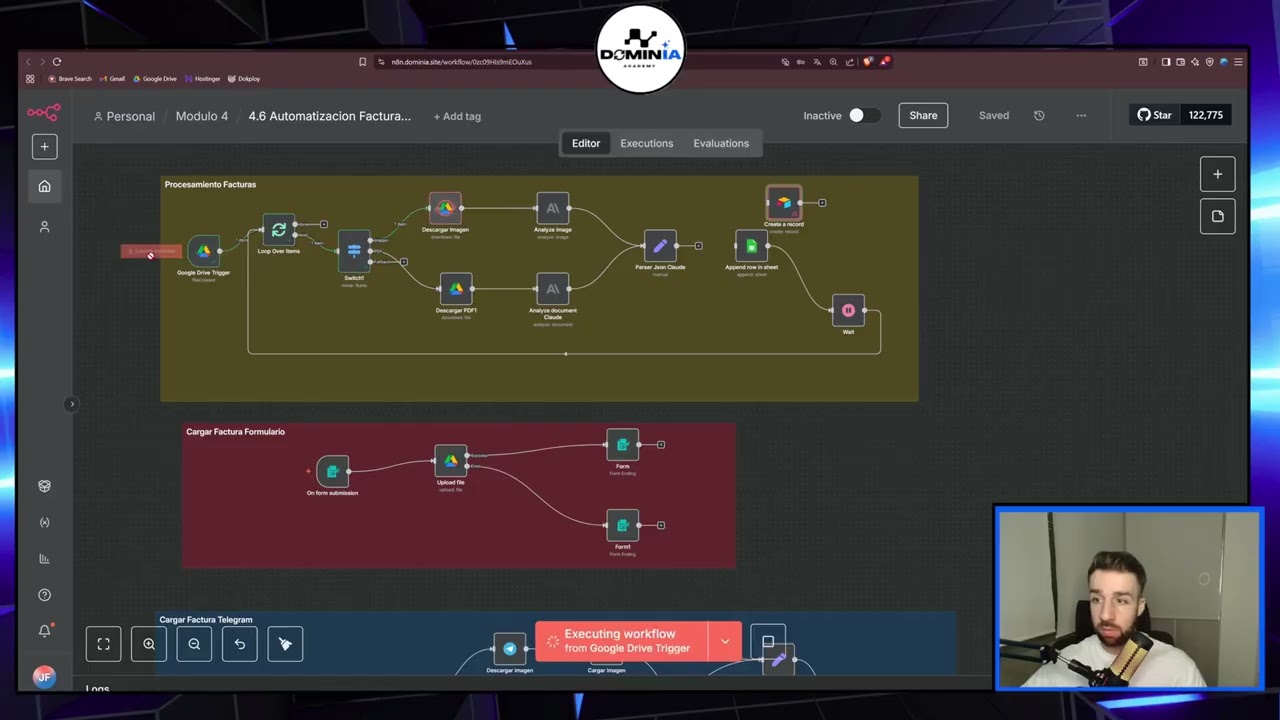Open the help question mark icon
Viewport: 1280px width, 720px height.
(44, 595)
